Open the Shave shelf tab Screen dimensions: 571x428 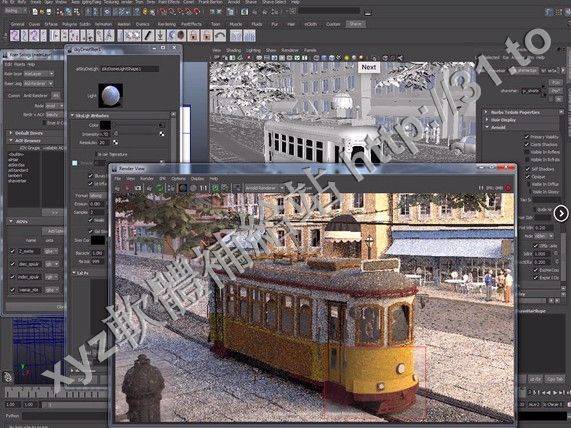pos(355,24)
